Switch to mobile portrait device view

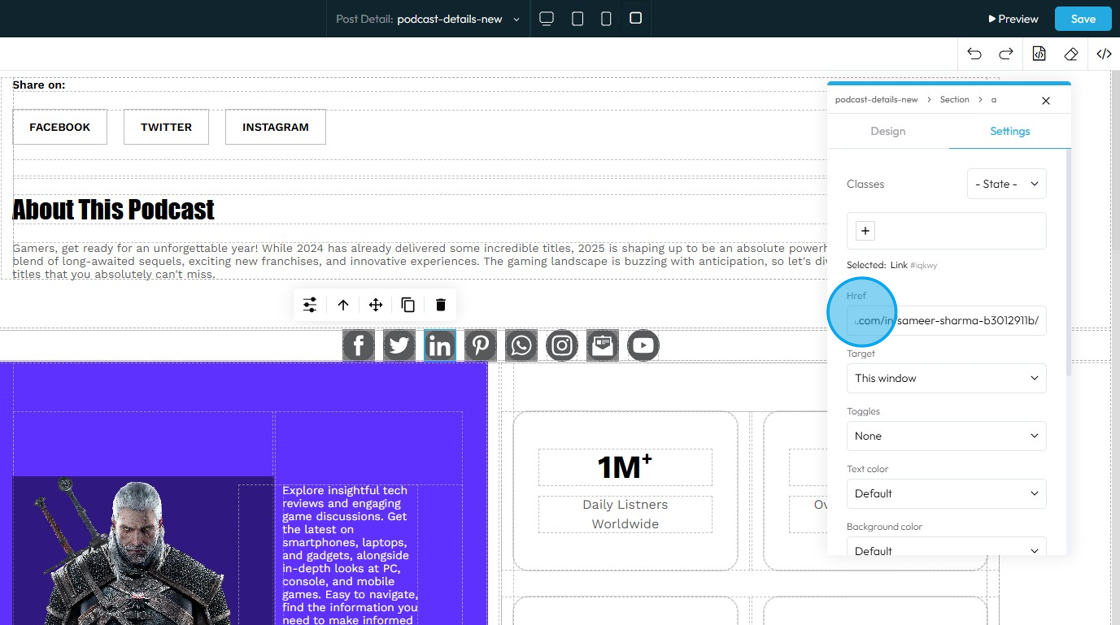[606, 19]
